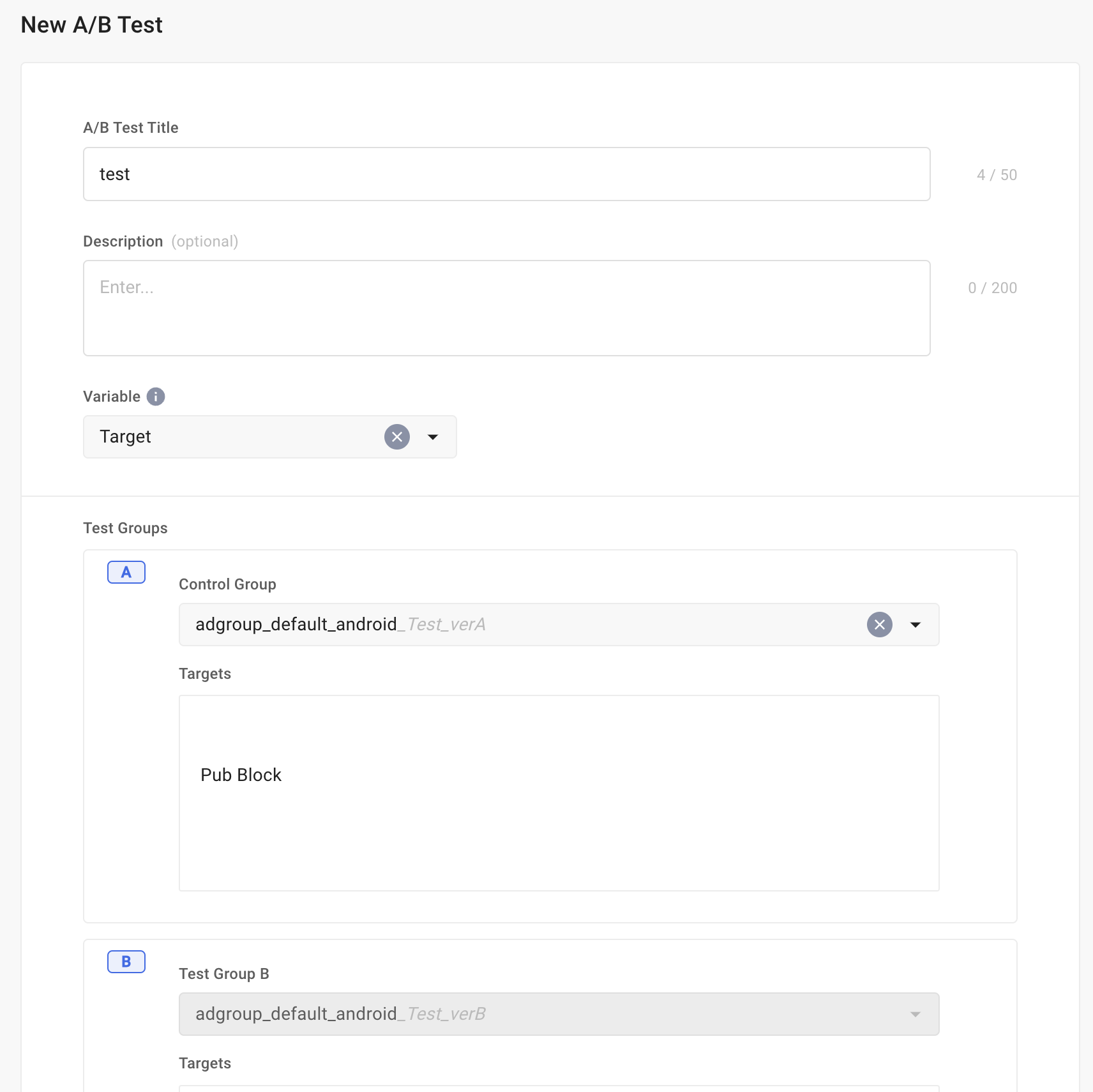This screenshot has height=1092, width=1093.
Task: Click the Pub Block thumbnail image
Action: coord(225,731)
